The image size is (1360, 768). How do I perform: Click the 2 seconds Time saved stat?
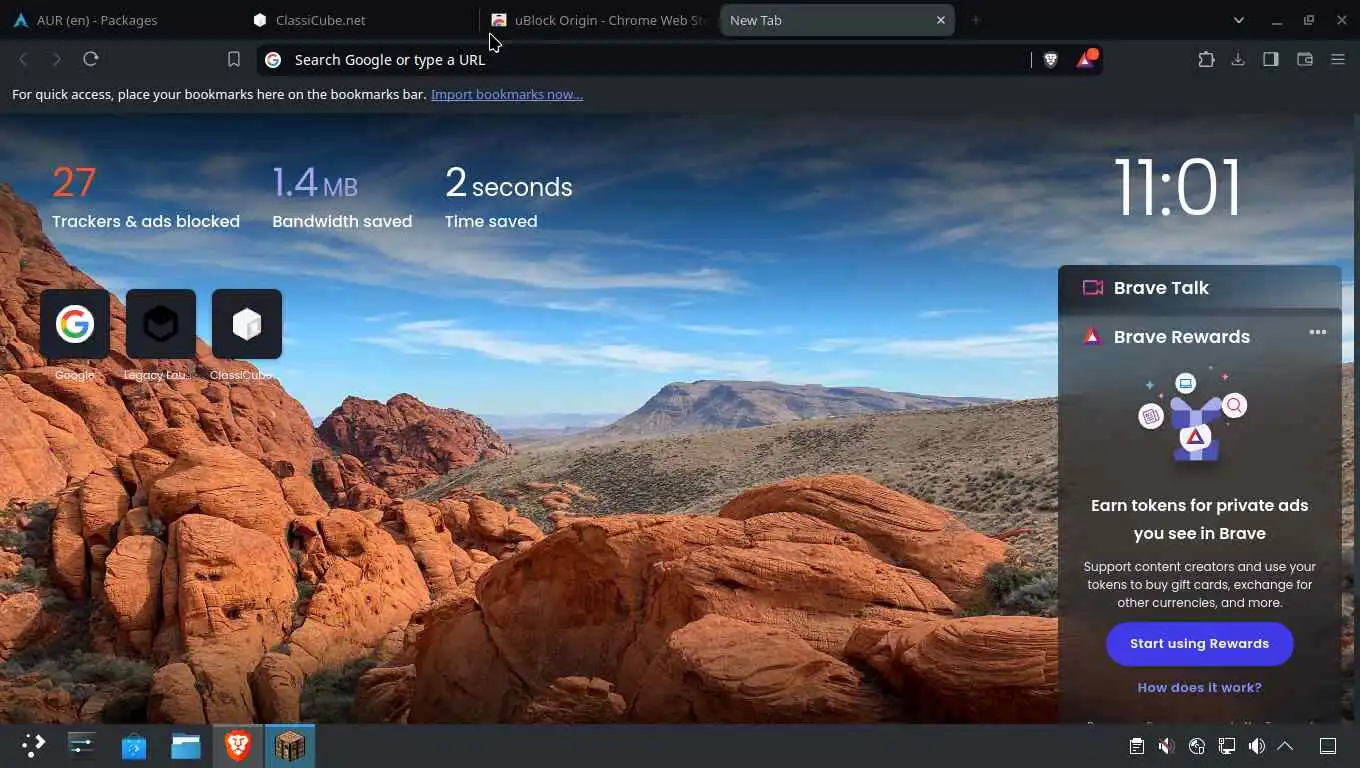click(x=508, y=197)
